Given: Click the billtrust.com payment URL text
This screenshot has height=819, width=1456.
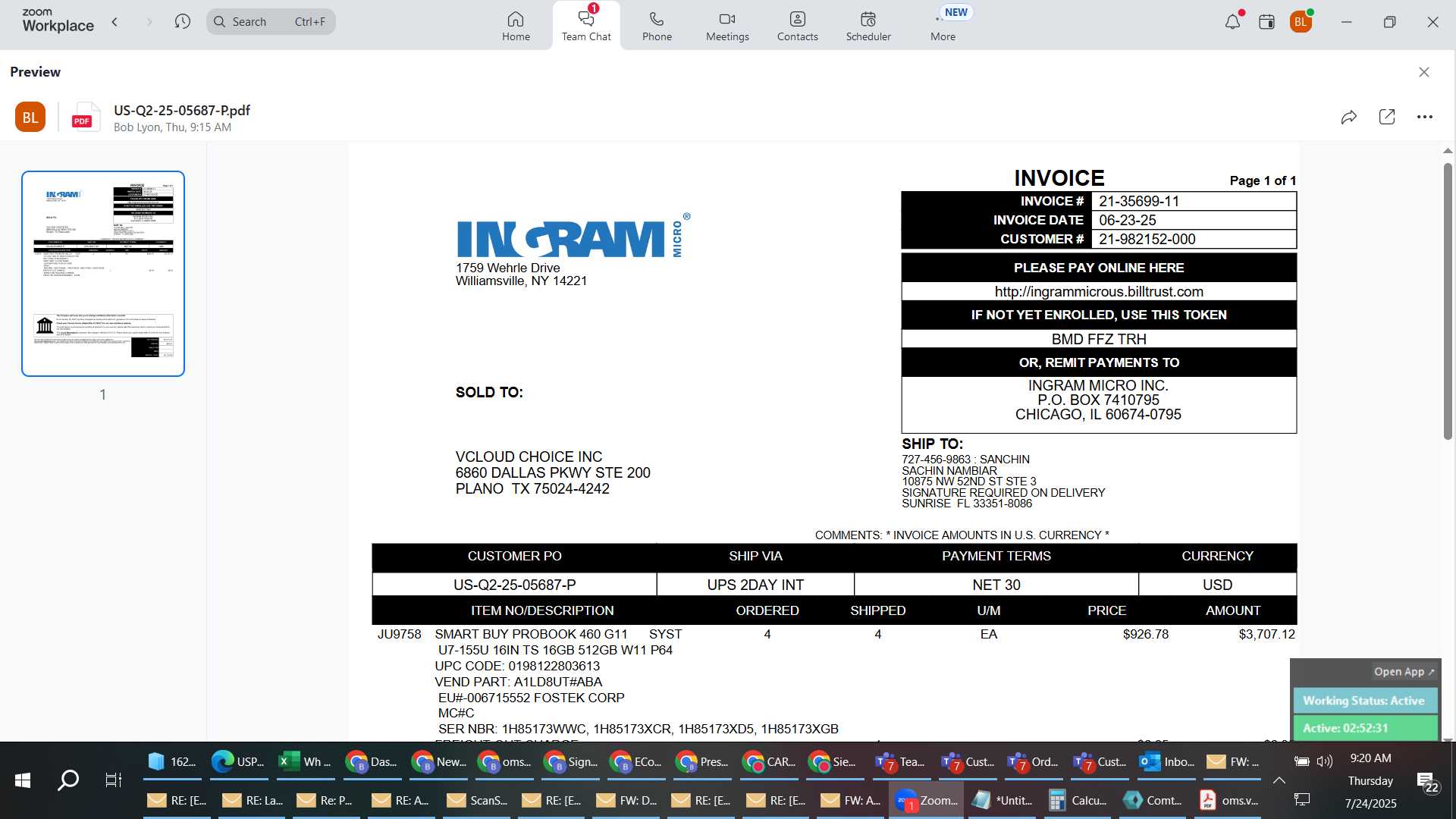Looking at the screenshot, I should point(1099,292).
